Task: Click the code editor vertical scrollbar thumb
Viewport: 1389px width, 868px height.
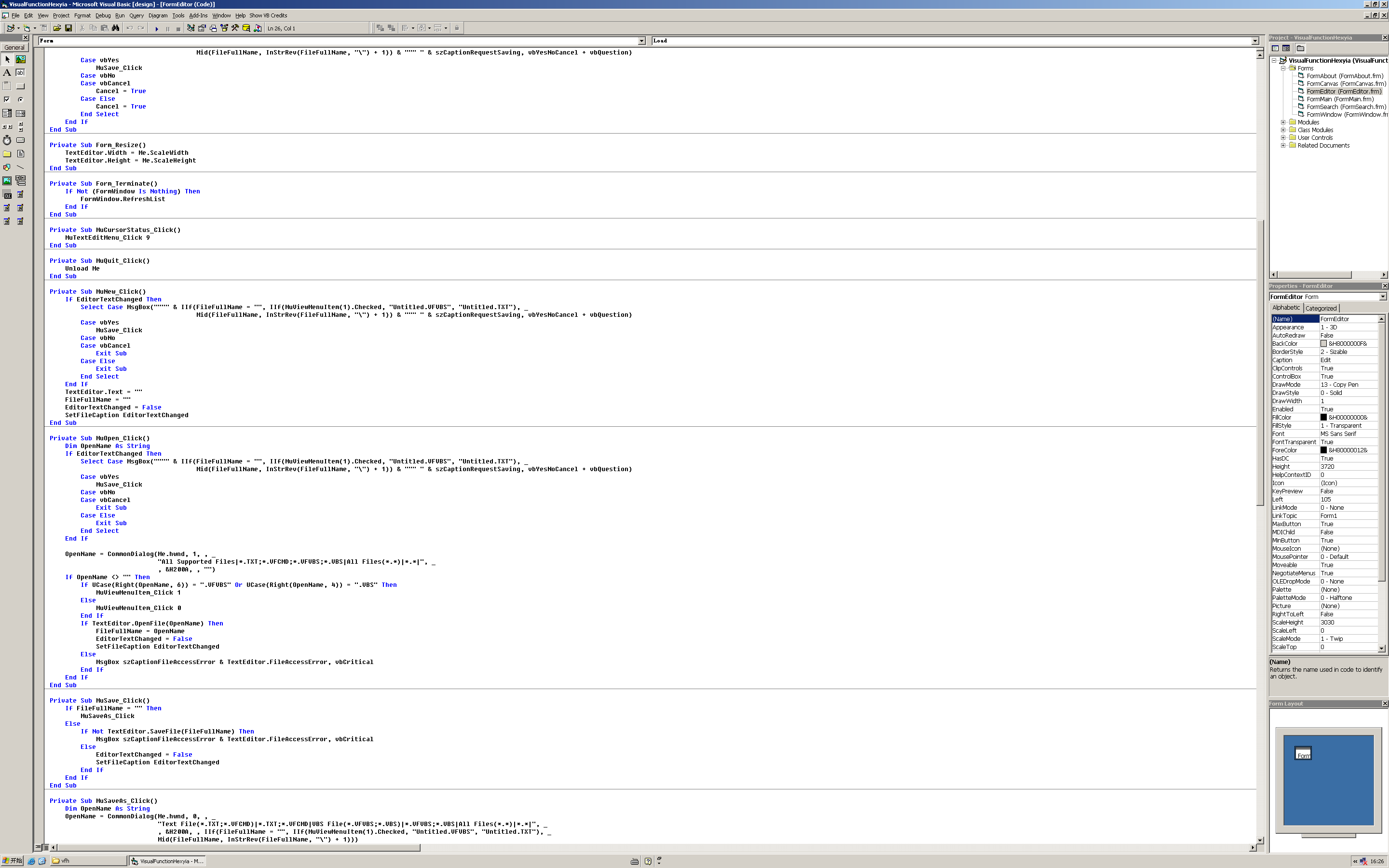Action: tap(1260, 363)
